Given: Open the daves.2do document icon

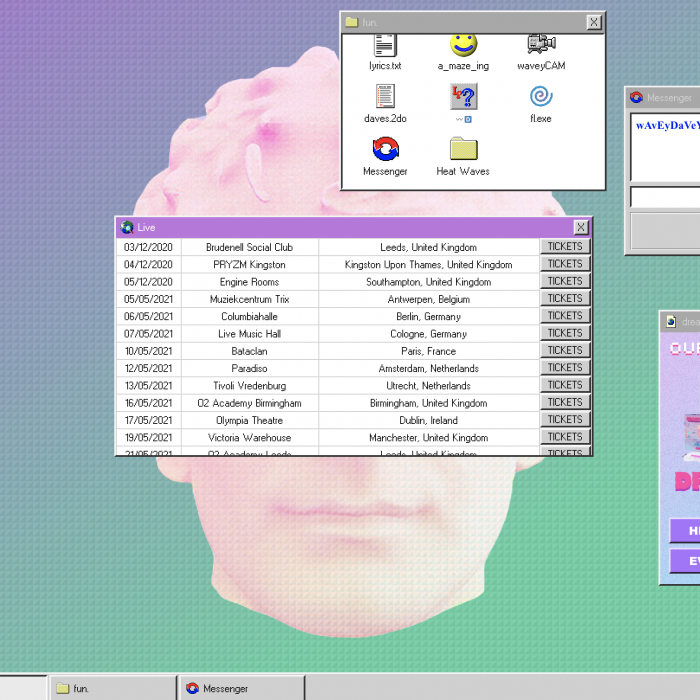Looking at the screenshot, I should coord(385,97).
